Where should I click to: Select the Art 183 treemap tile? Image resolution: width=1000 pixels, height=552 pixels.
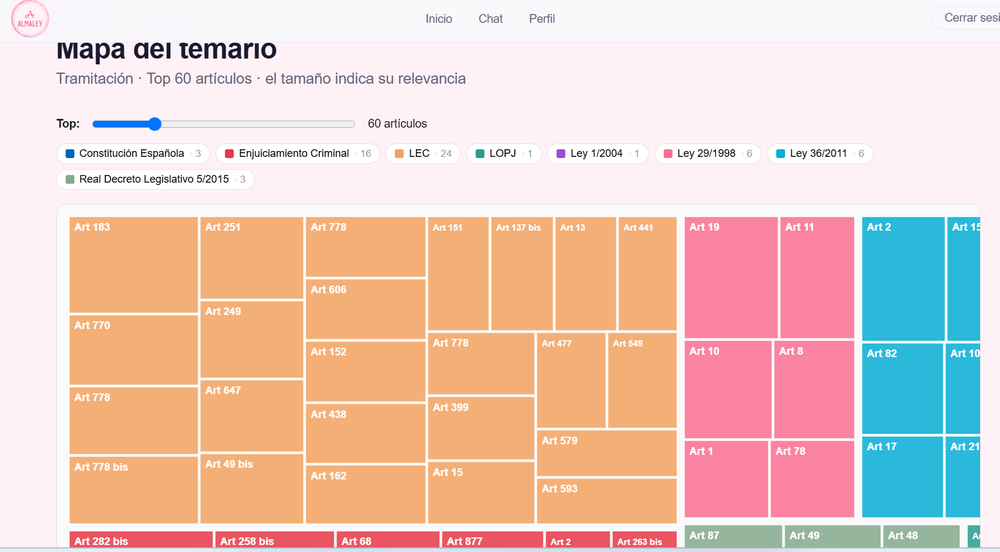click(x=133, y=265)
